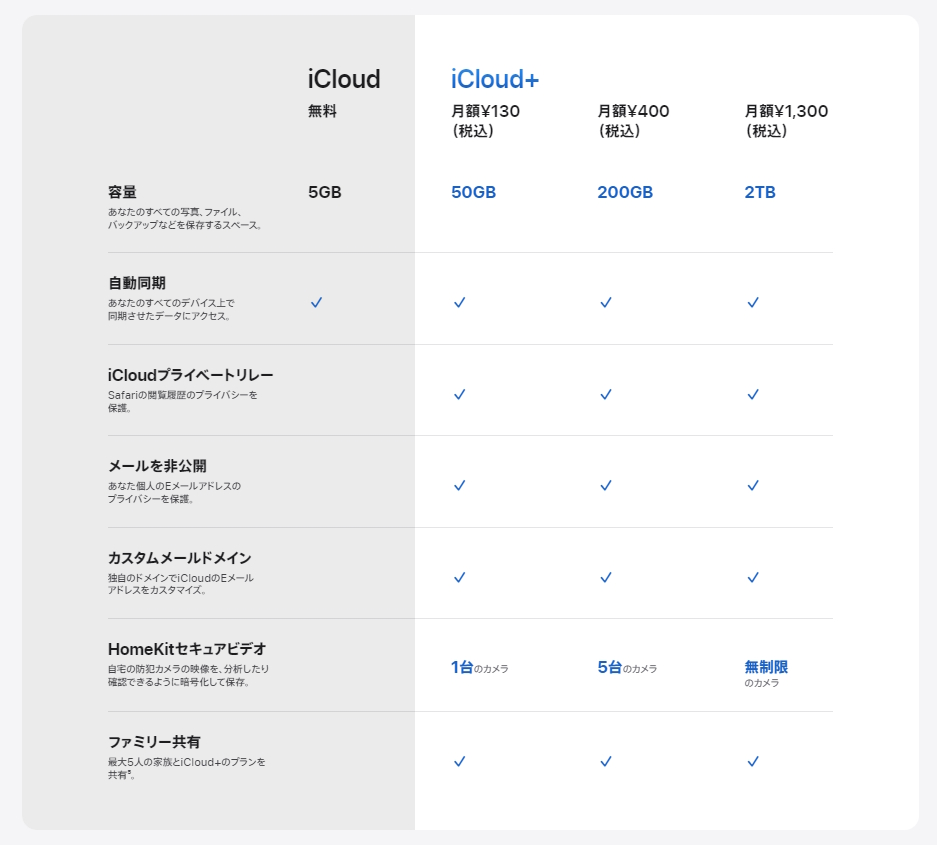The width and height of the screenshot is (937, 845).
Task: Click the 2TB plan's 自動同期 checkmark
Action: pos(753,302)
